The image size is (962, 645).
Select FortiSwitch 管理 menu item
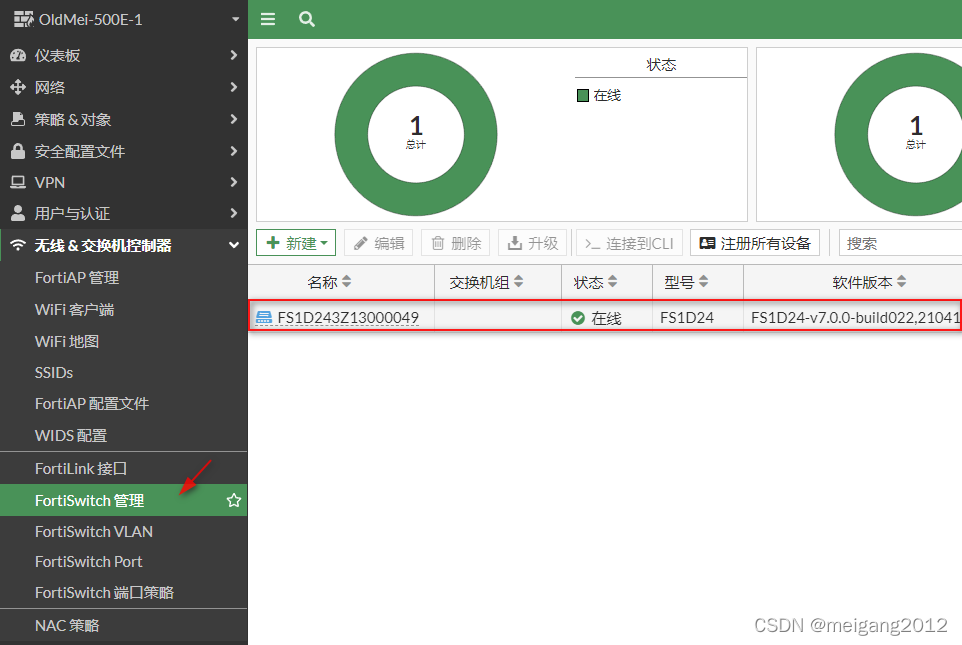coord(123,500)
